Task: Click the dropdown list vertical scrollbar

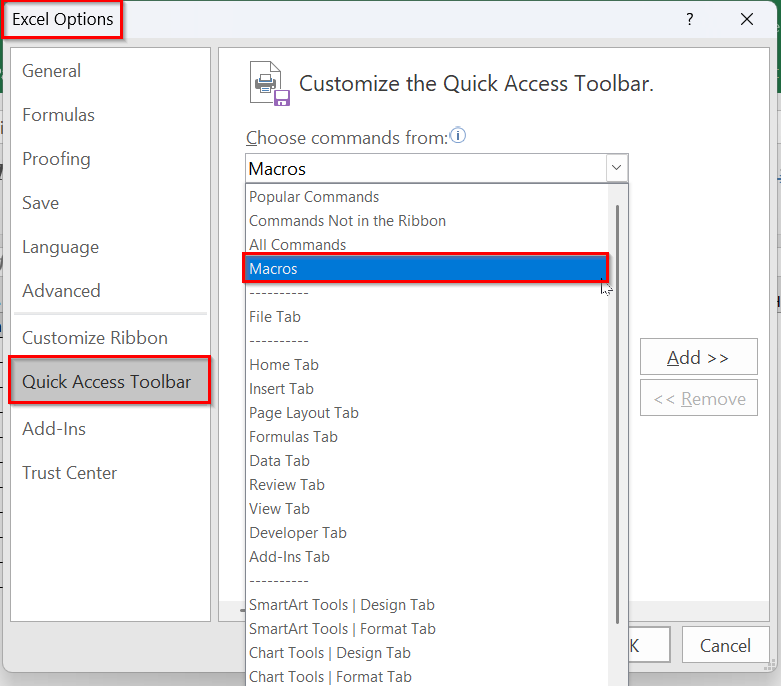Action: (618, 413)
